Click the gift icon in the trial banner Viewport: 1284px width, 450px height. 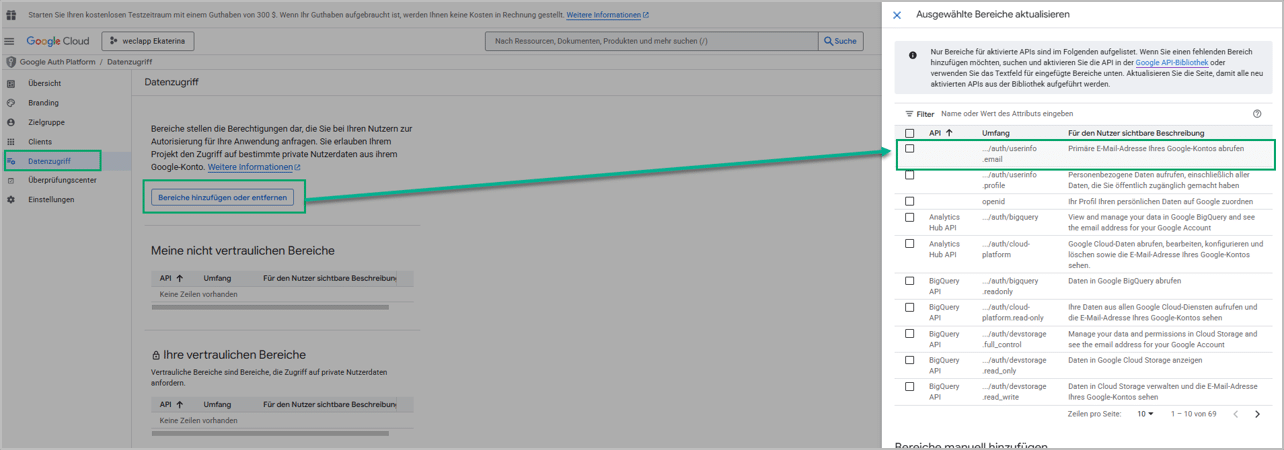click(x=11, y=15)
